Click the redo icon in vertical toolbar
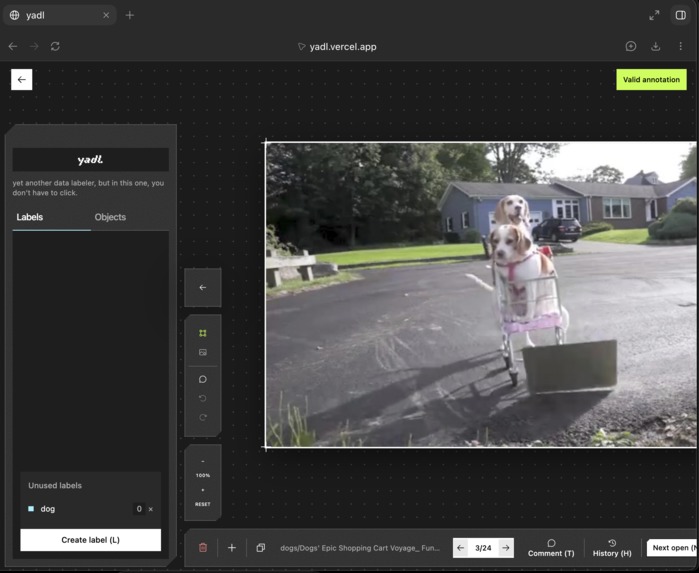The image size is (699, 573). pos(203,417)
